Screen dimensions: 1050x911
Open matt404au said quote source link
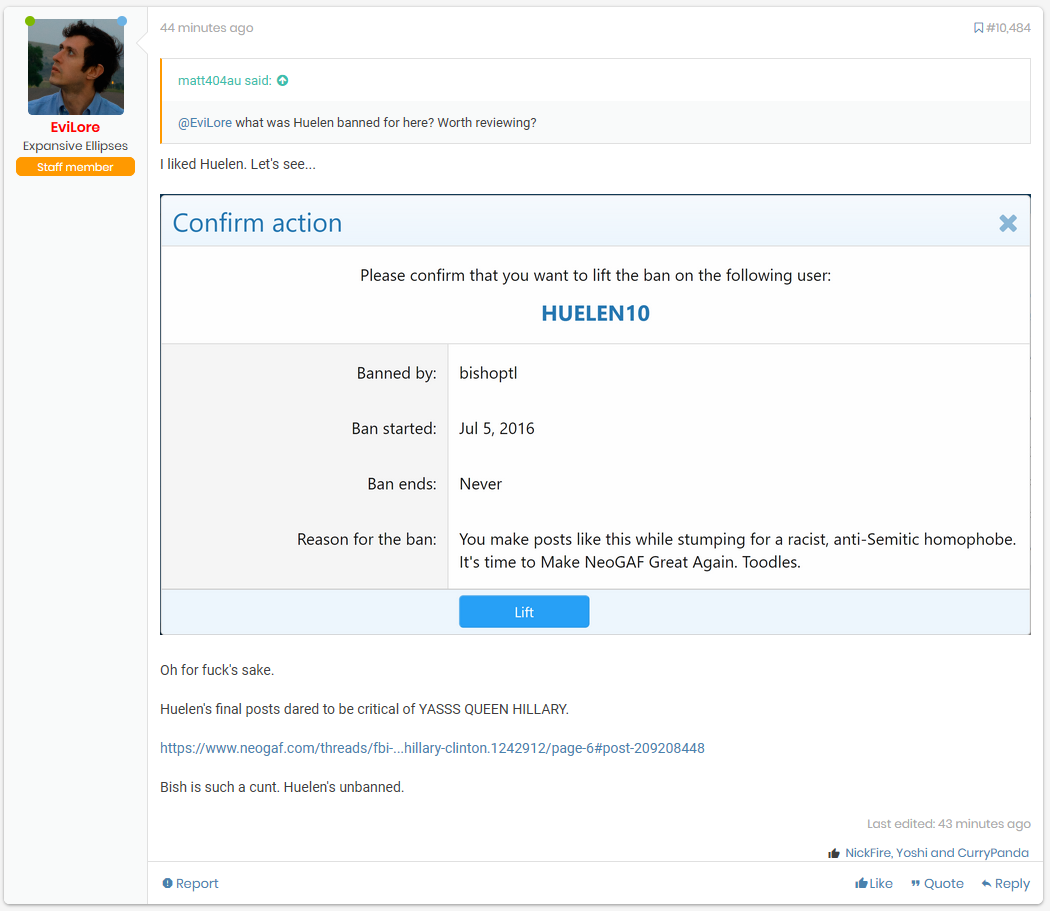224,80
